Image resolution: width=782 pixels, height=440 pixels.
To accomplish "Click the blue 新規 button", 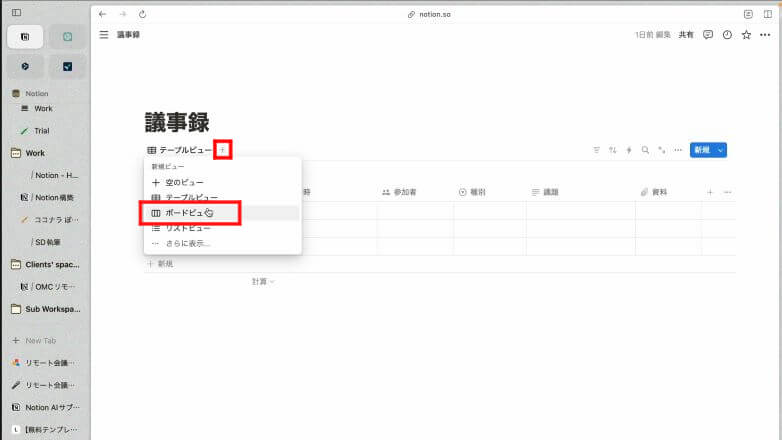I will (x=701, y=150).
